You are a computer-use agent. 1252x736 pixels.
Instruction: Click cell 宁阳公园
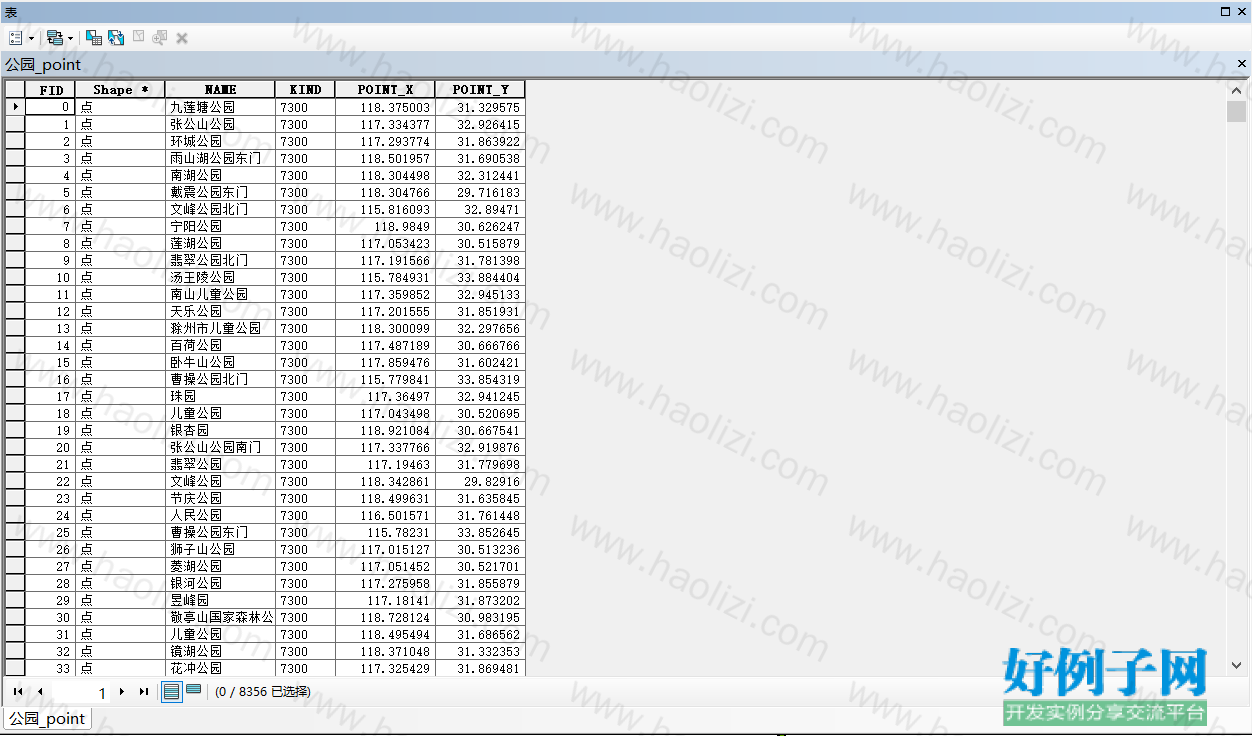point(220,226)
